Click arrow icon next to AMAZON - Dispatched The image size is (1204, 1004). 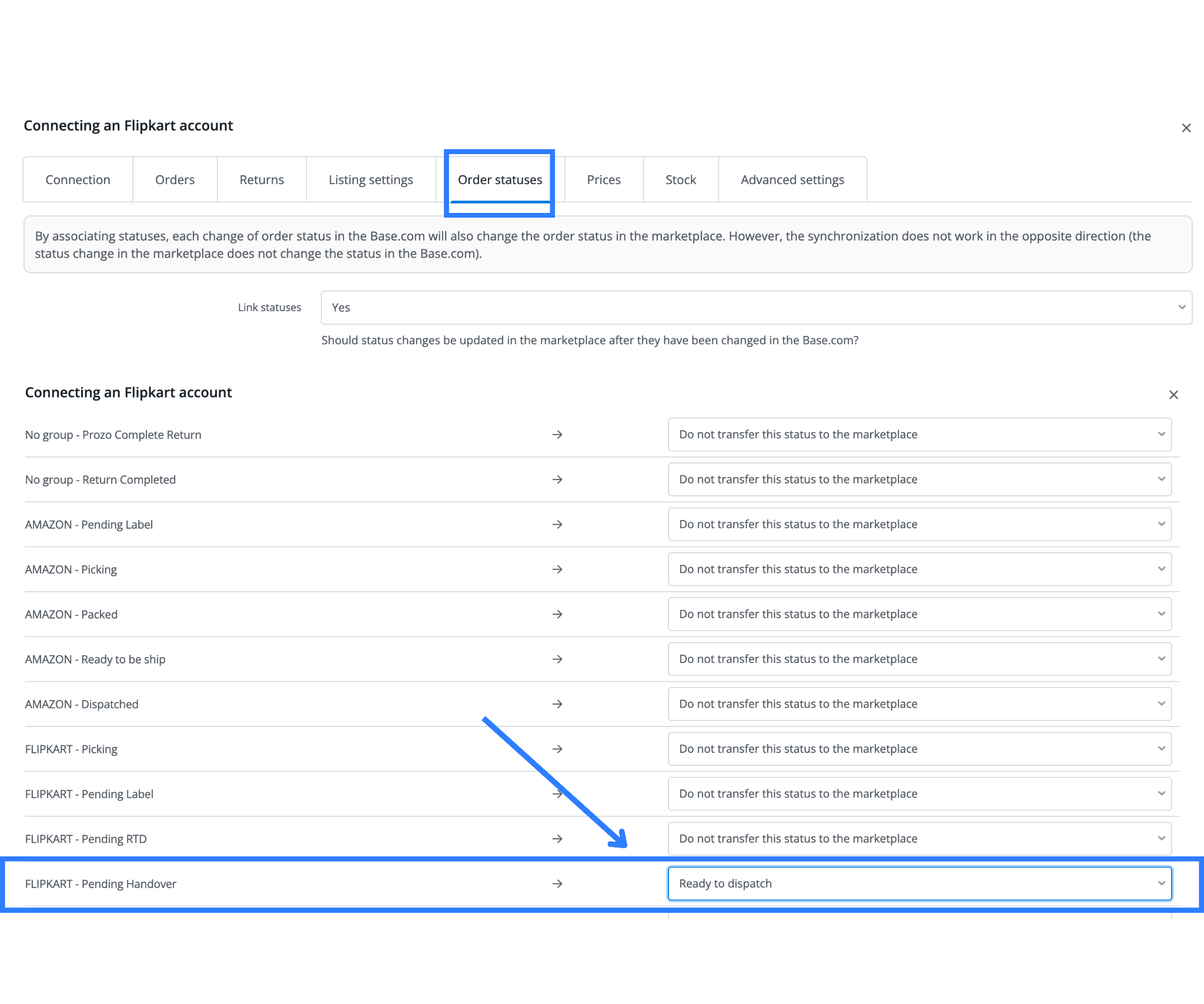coord(557,704)
